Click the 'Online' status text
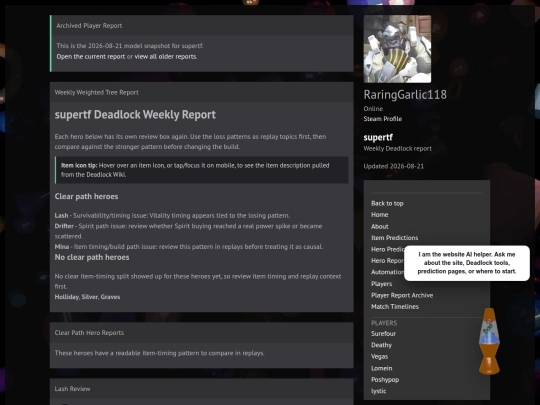540x405 pixels. pos(373,108)
